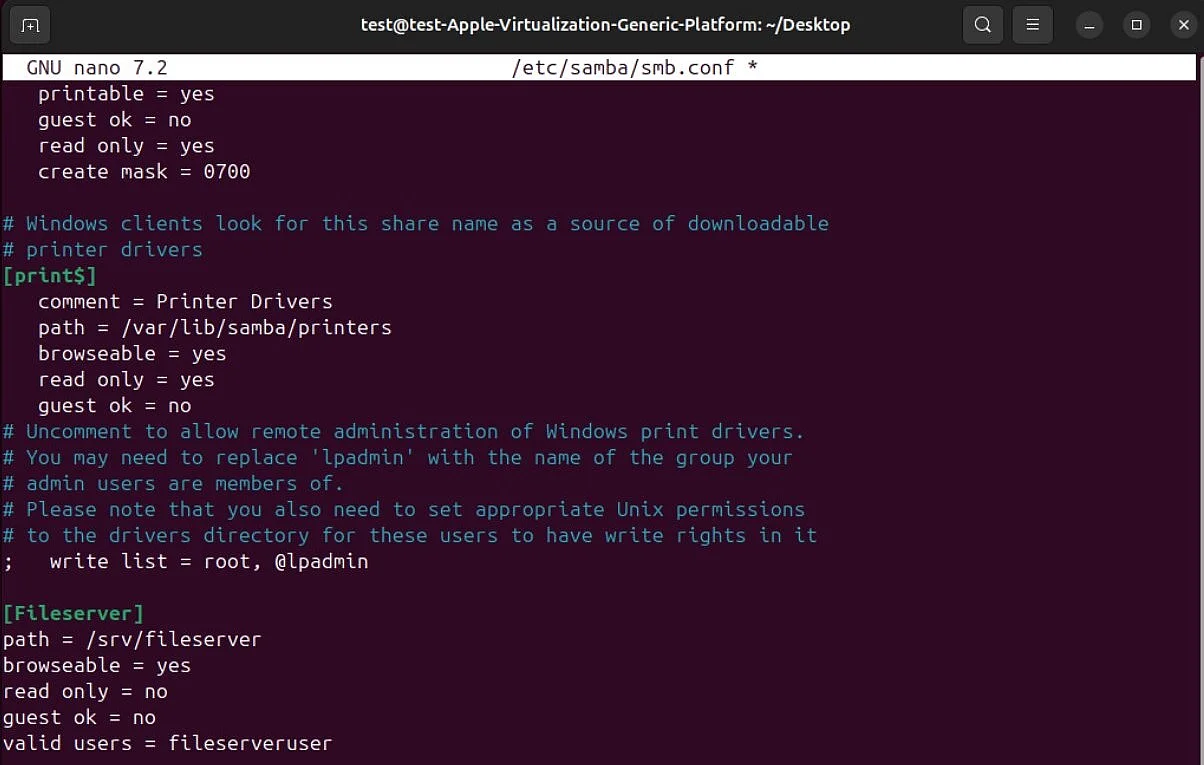
Task: Click the comment starting '# to the drivers directory'
Action: coord(410,535)
